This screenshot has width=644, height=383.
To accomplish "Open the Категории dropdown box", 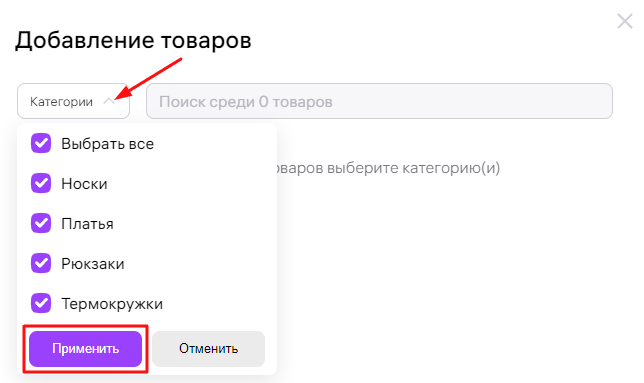I will (x=74, y=101).
